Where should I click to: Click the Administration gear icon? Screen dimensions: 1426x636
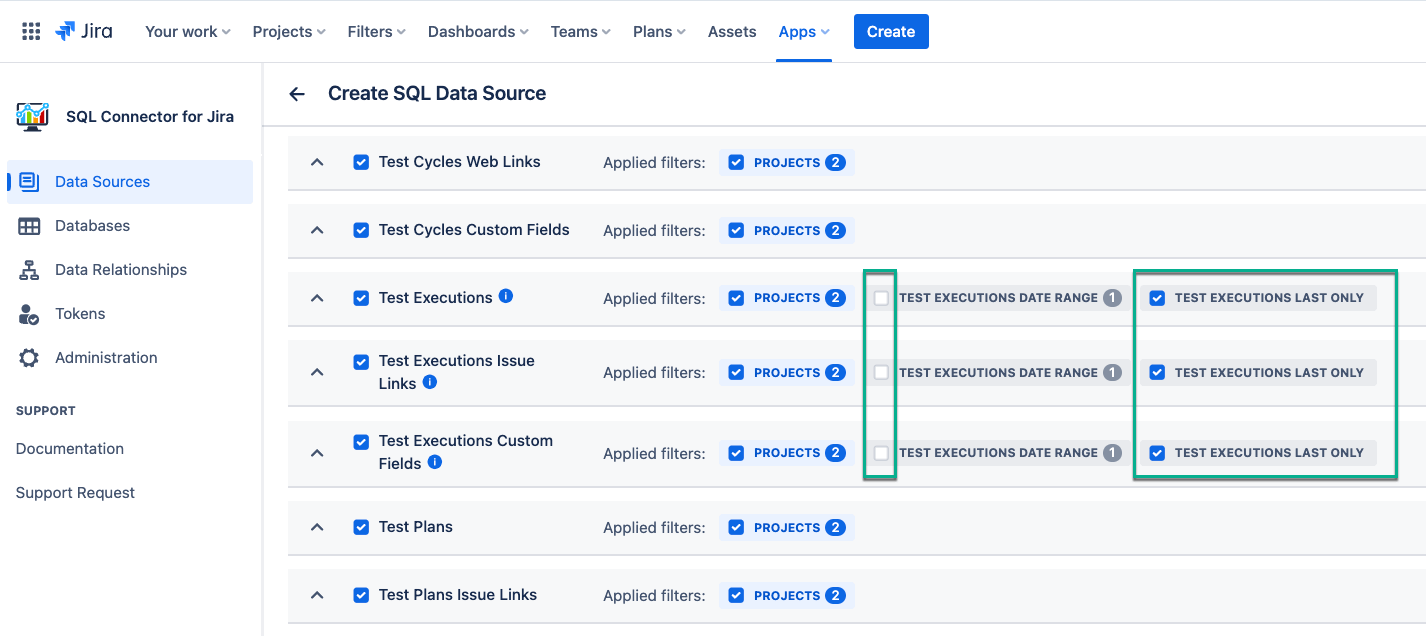pos(29,358)
